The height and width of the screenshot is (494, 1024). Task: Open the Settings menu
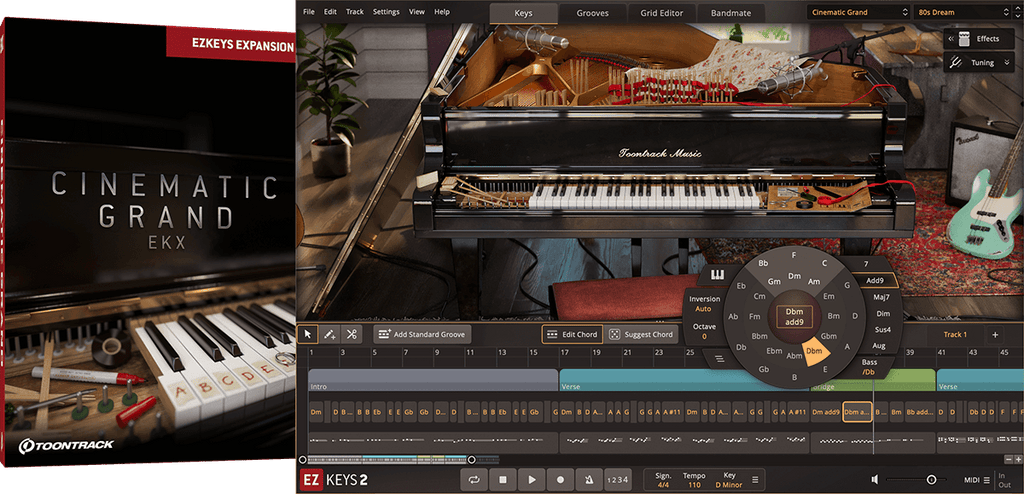click(386, 12)
